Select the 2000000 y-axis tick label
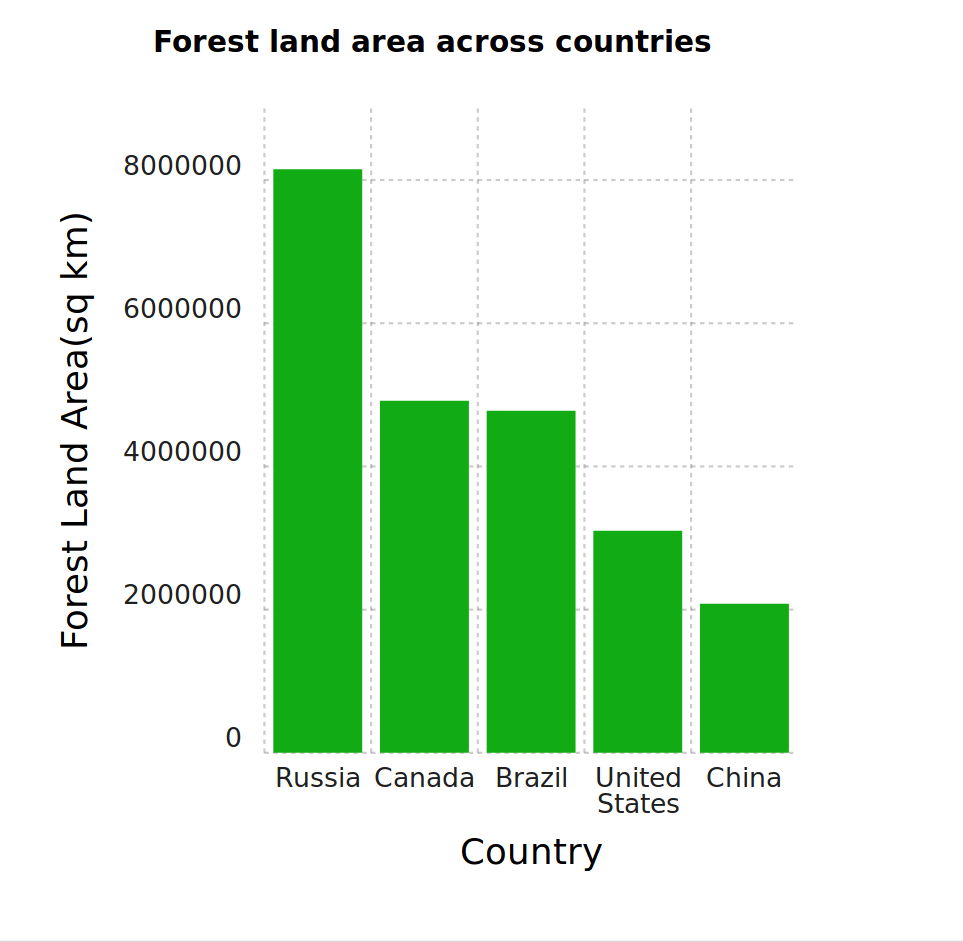Image resolution: width=963 pixels, height=942 pixels. point(182,596)
